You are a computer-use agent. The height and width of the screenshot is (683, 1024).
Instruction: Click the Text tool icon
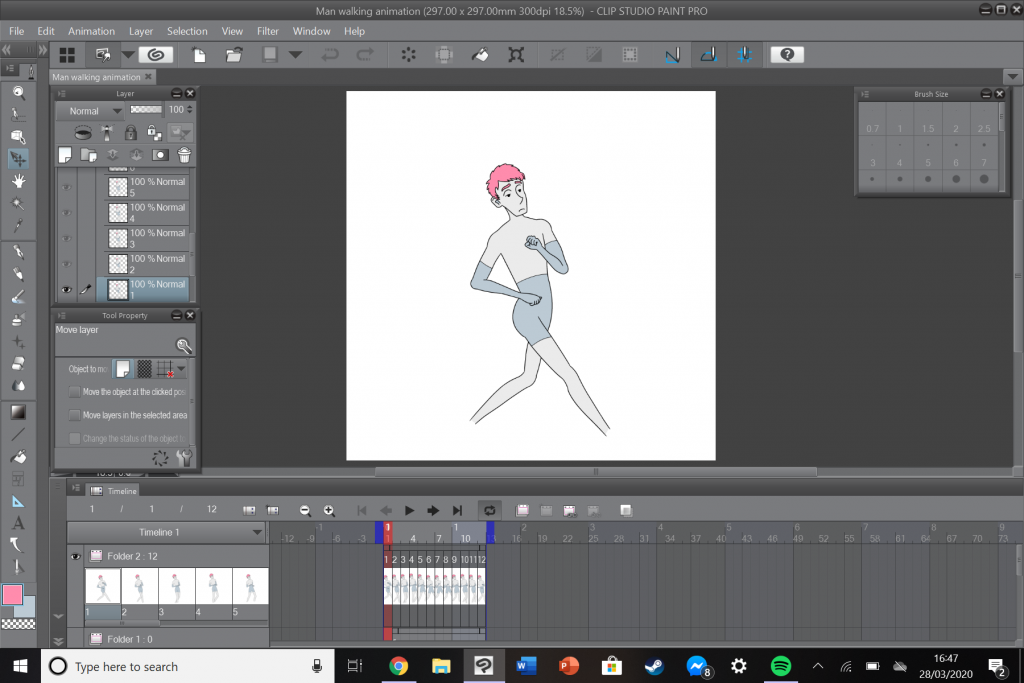(x=18, y=523)
